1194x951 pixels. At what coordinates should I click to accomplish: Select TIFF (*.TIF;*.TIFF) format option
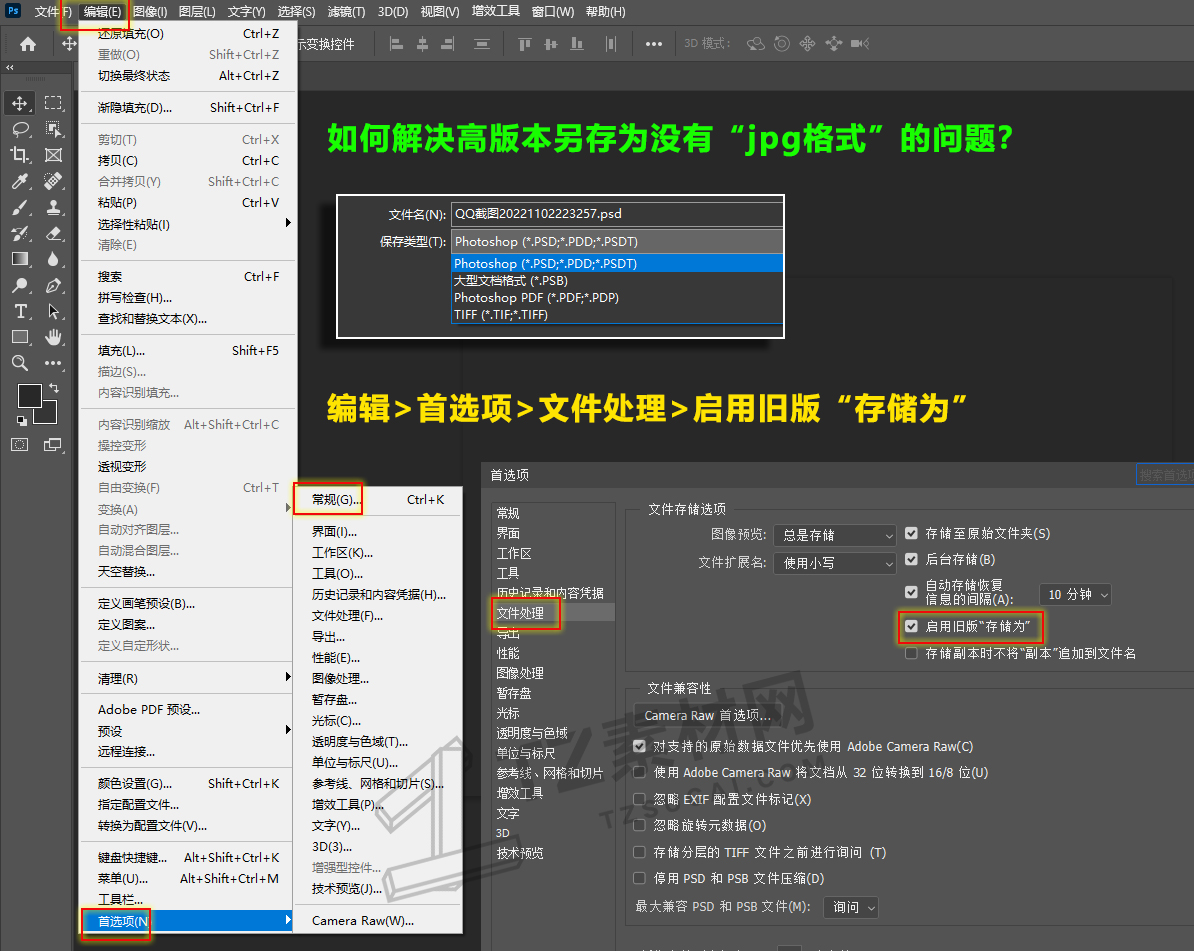click(617, 314)
